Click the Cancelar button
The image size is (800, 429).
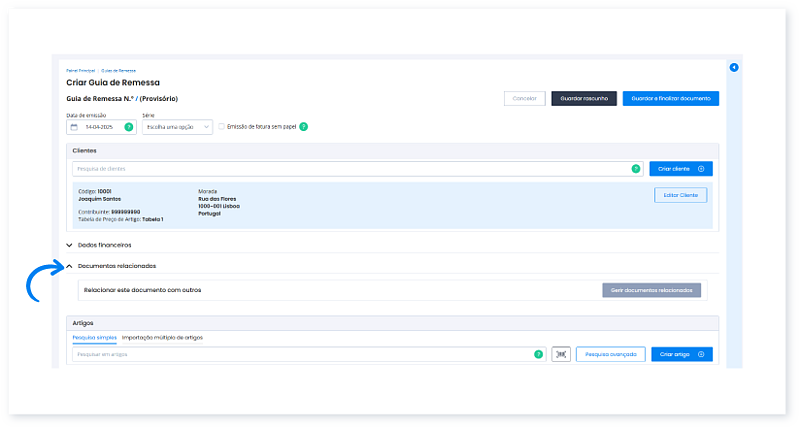point(525,99)
